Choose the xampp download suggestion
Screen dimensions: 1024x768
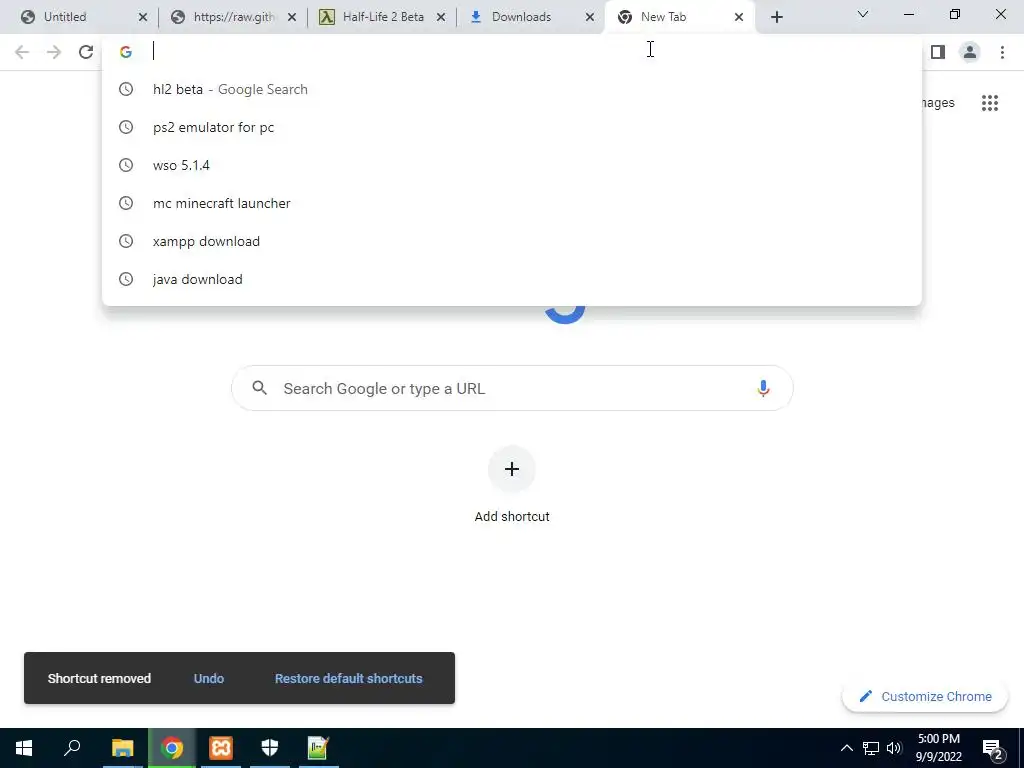coord(512,241)
